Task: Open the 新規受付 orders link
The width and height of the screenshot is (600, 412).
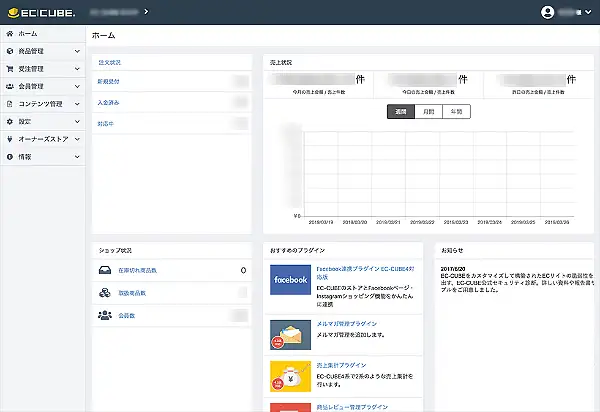Action: coord(109,81)
